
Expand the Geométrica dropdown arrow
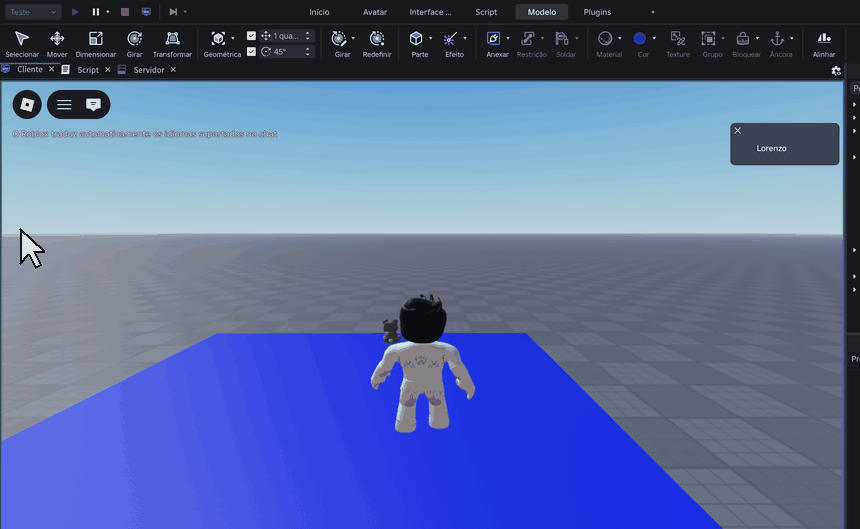coord(233,38)
